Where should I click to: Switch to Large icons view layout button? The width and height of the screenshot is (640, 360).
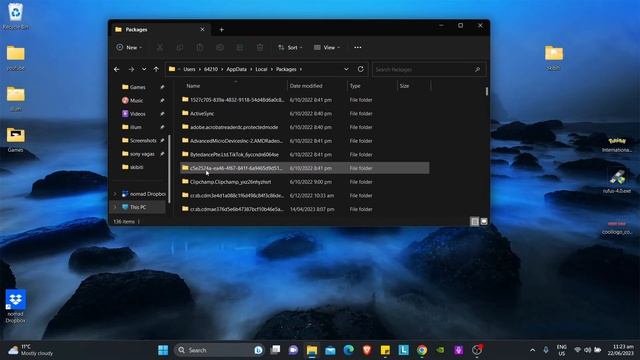pyautogui.click(x=484, y=221)
